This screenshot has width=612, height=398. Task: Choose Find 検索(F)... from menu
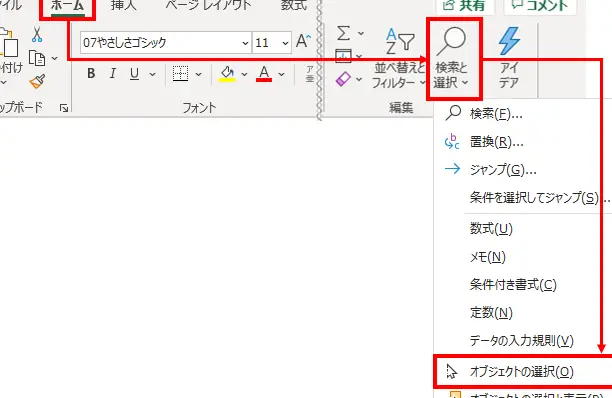click(522, 114)
